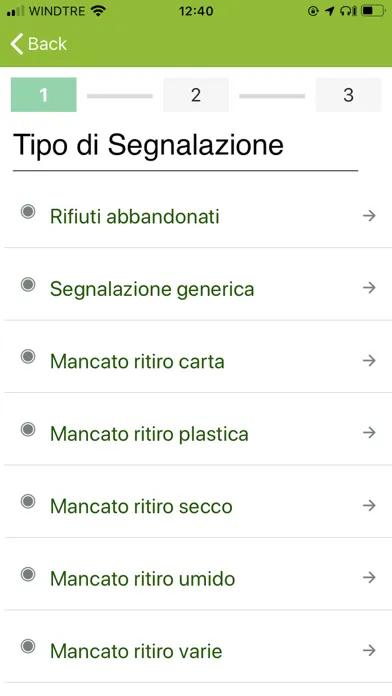Screen dimensions: 392x696
Task: Tap arrow beside Mancato ritiro umido
Action: (369, 577)
